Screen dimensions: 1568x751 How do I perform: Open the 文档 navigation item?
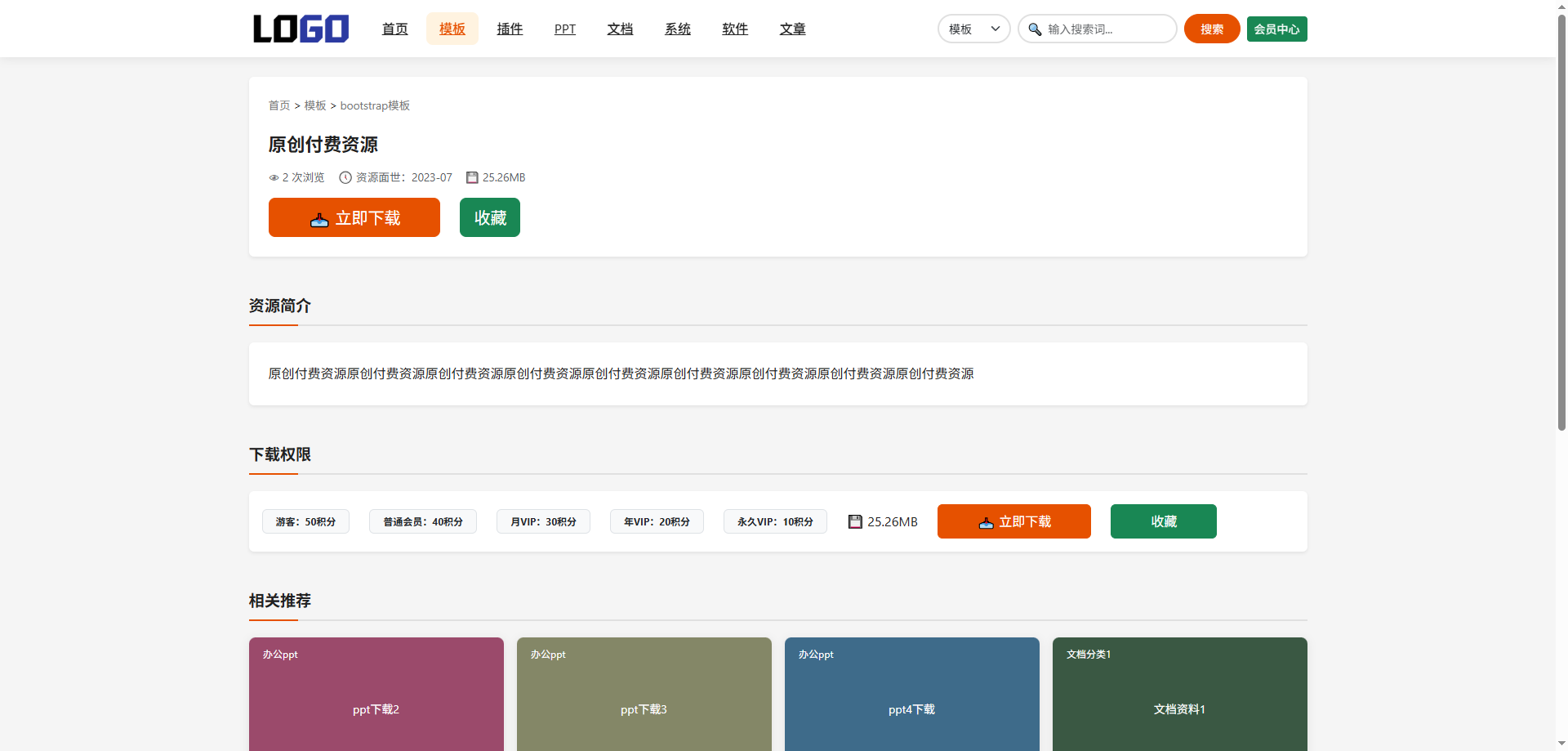[x=620, y=29]
